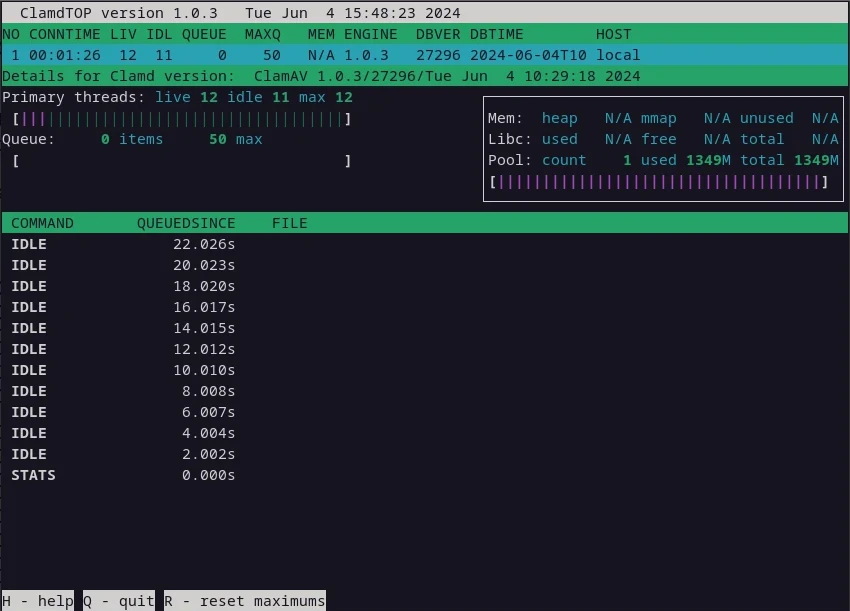Image resolution: width=850 pixels, height=611 pixels.
Task: Click the DBTIME column header
Action: coord(496,34)
